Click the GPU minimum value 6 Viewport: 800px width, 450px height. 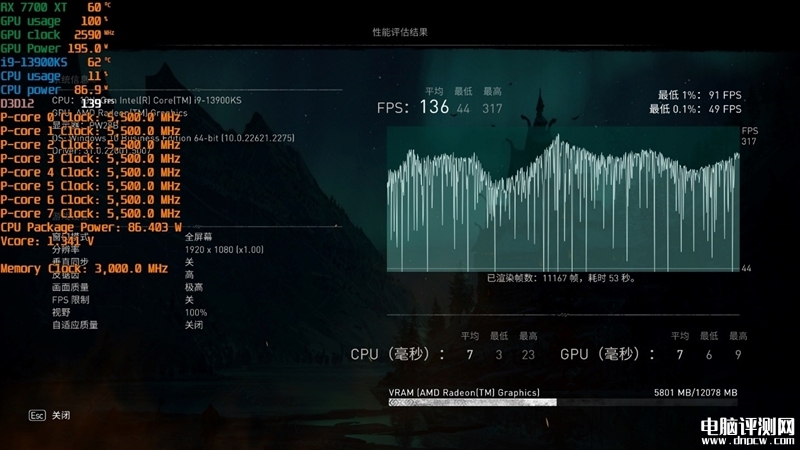point(709,355)
